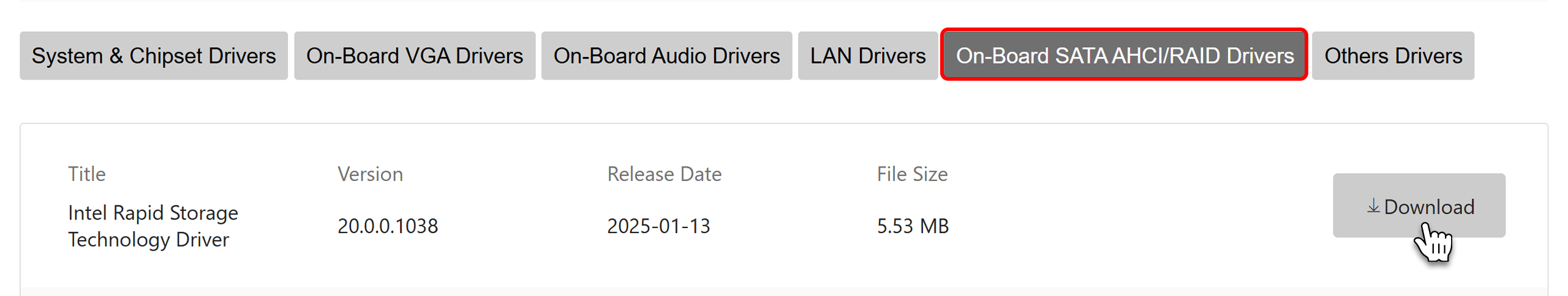Image resolution: width=1568 pixels, height=296 pixels.
Task: Download the Intel Rapid Storage driver
Action: coord(1419,205)
